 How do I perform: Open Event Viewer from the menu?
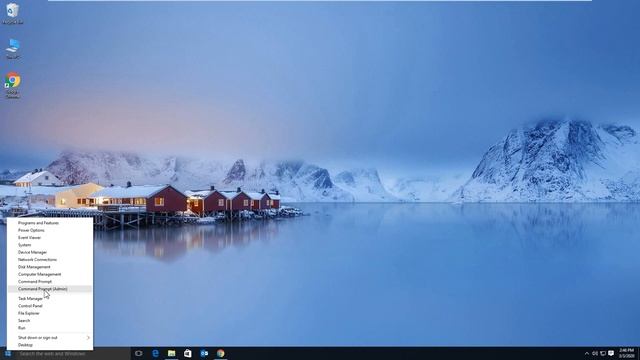50,238
